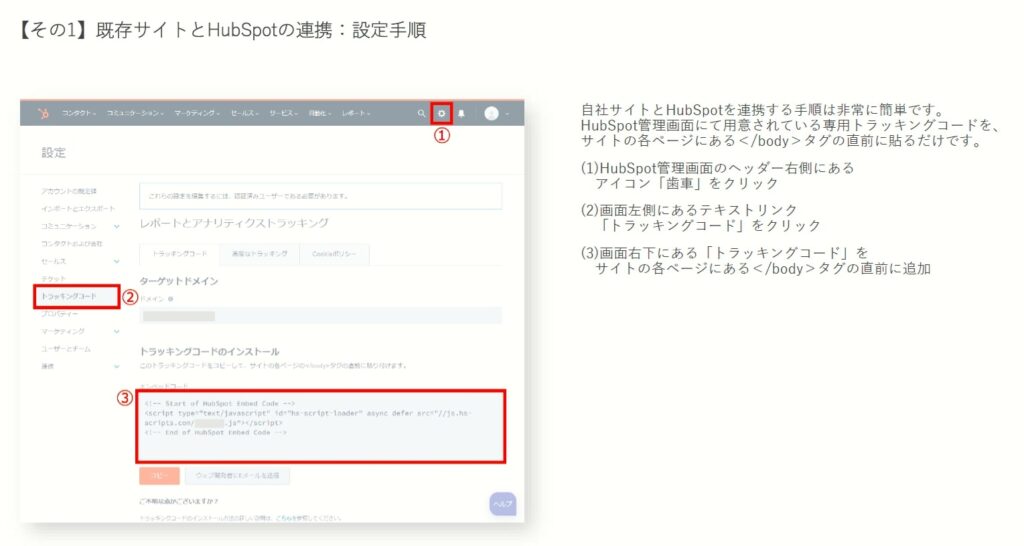Select コンタクトおよび会社 in the sidebar
Image resolution: width=1024 pixels, height=546 pixels.
[72, 244]
